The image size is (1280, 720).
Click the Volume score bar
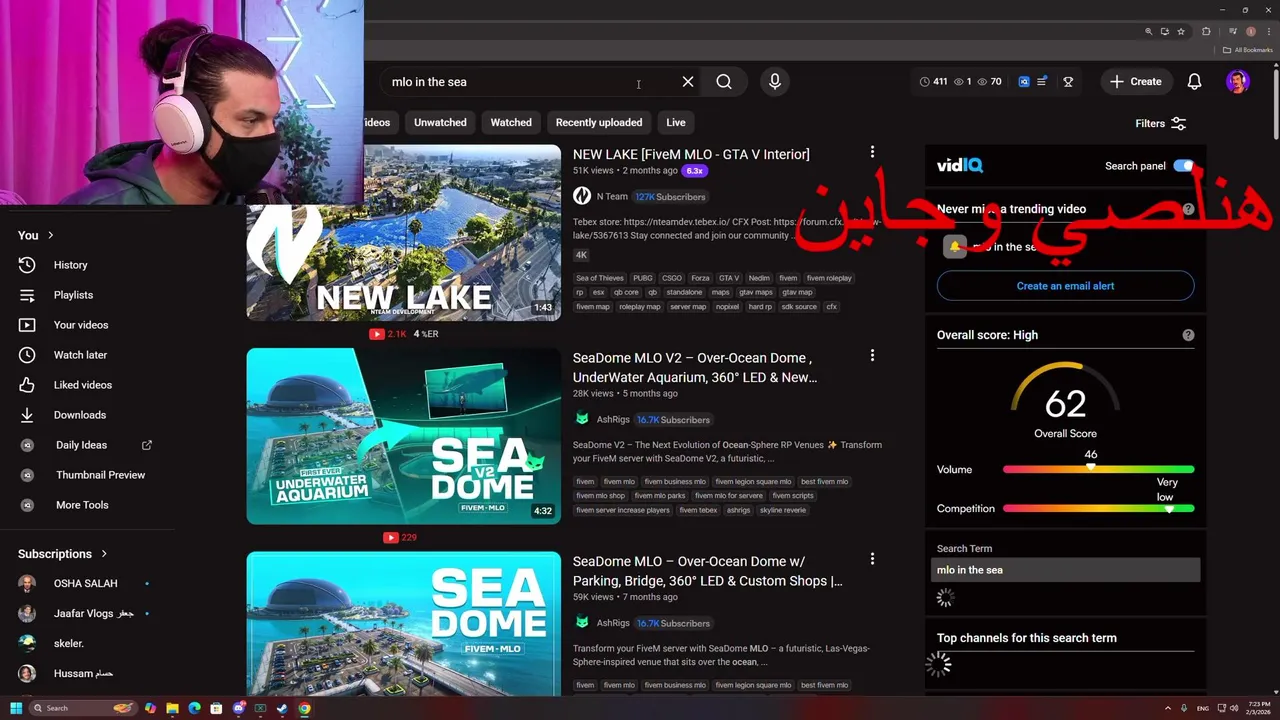tap(1098, 469)
